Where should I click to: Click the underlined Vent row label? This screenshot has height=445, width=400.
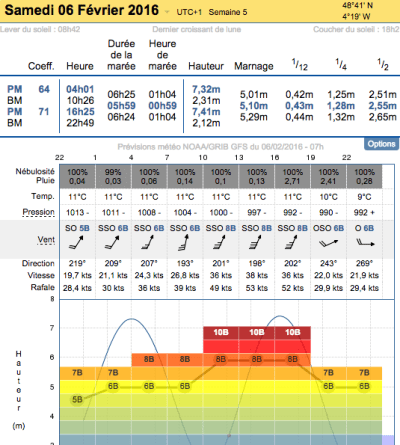click(x=46, y=240)
